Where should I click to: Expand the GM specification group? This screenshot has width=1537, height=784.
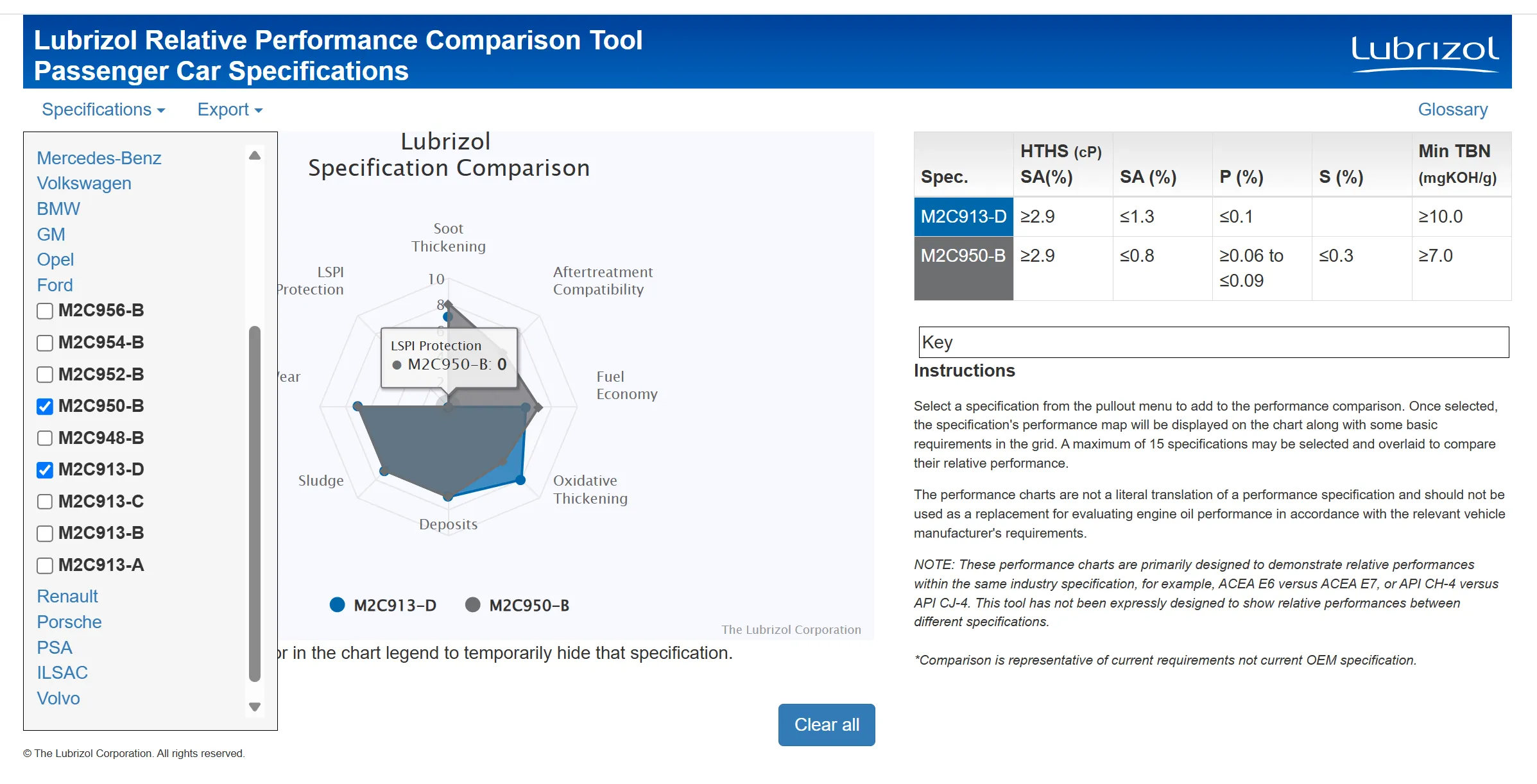click(51, 234)
